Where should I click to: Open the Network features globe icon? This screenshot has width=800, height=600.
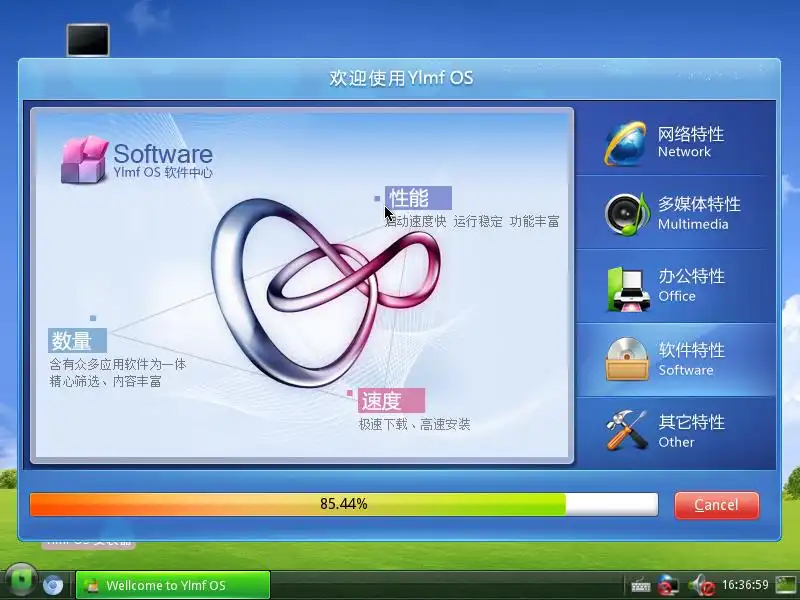626,144
